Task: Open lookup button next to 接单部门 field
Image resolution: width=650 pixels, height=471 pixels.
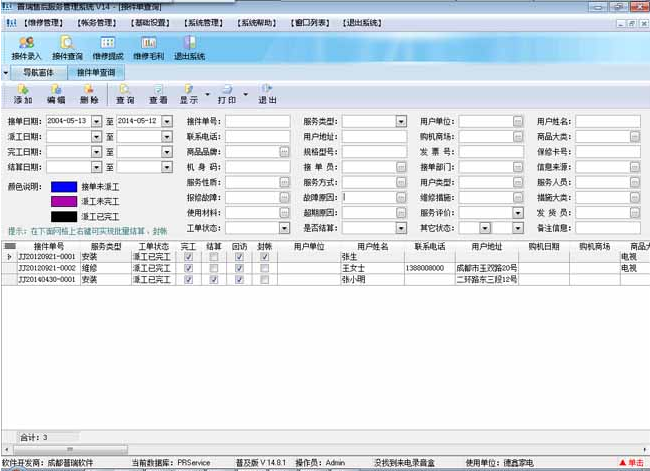Action: 518,167
